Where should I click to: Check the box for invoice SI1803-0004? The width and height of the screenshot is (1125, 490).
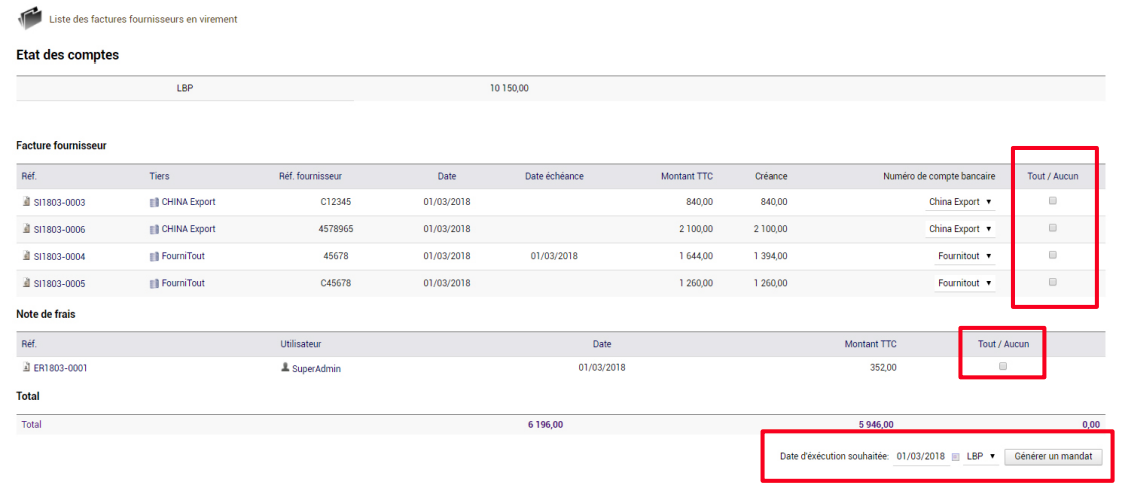coord(1053,255)
